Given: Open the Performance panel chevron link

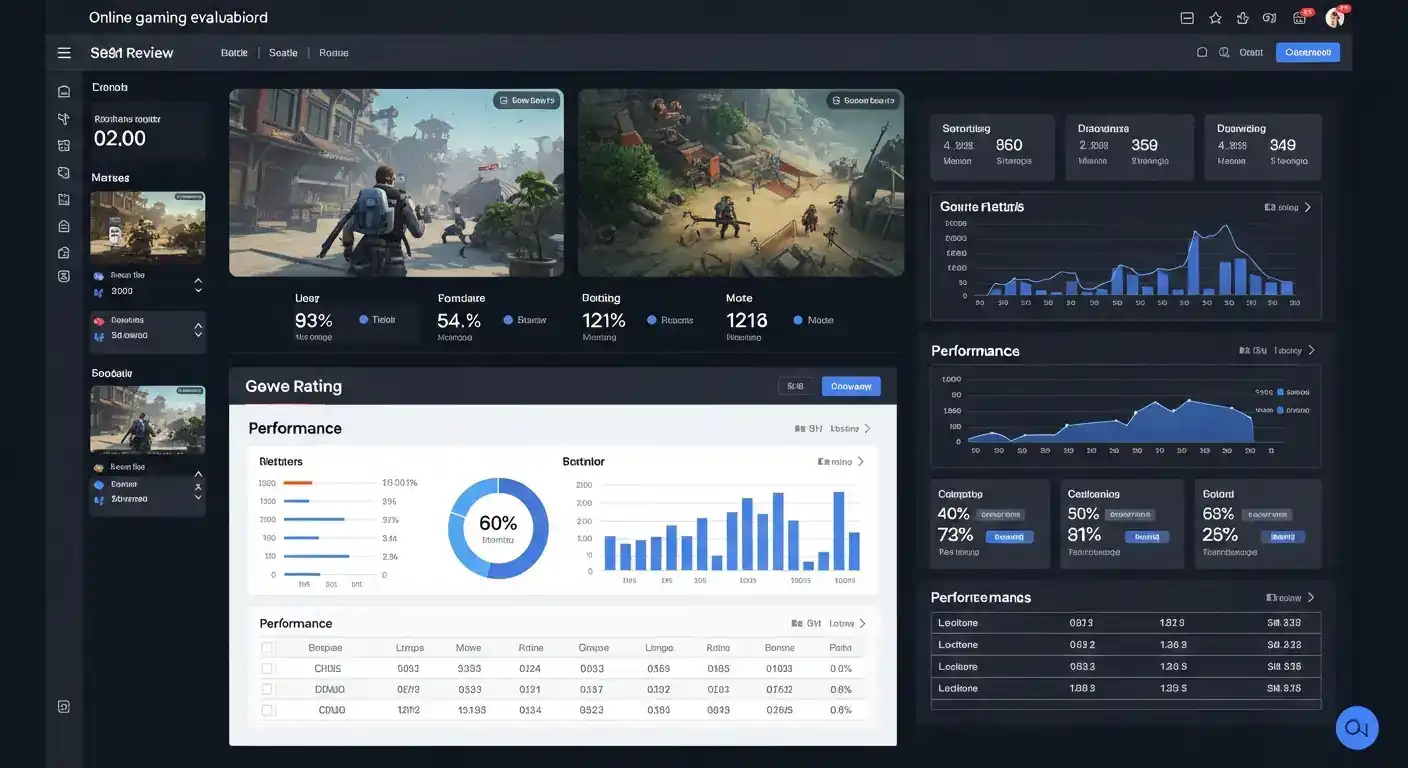Looking at the screenshot, I should (1310, 350).
